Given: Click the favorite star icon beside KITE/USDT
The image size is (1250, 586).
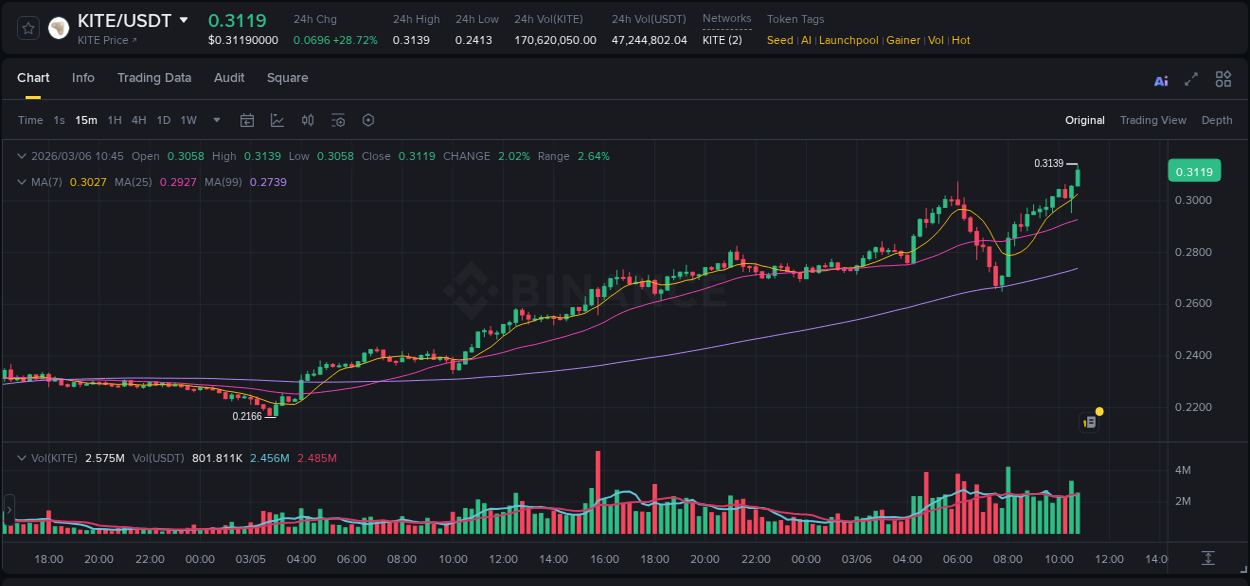Looking at the screenshot, I should tap(28, 28).
